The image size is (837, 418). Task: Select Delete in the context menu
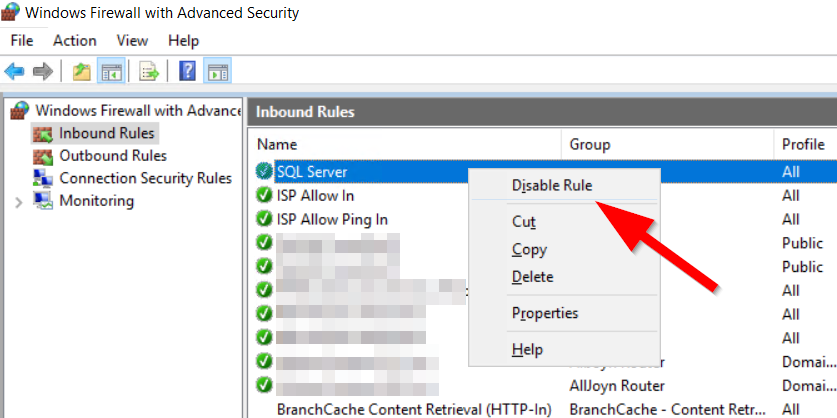[x=533, y=277]
